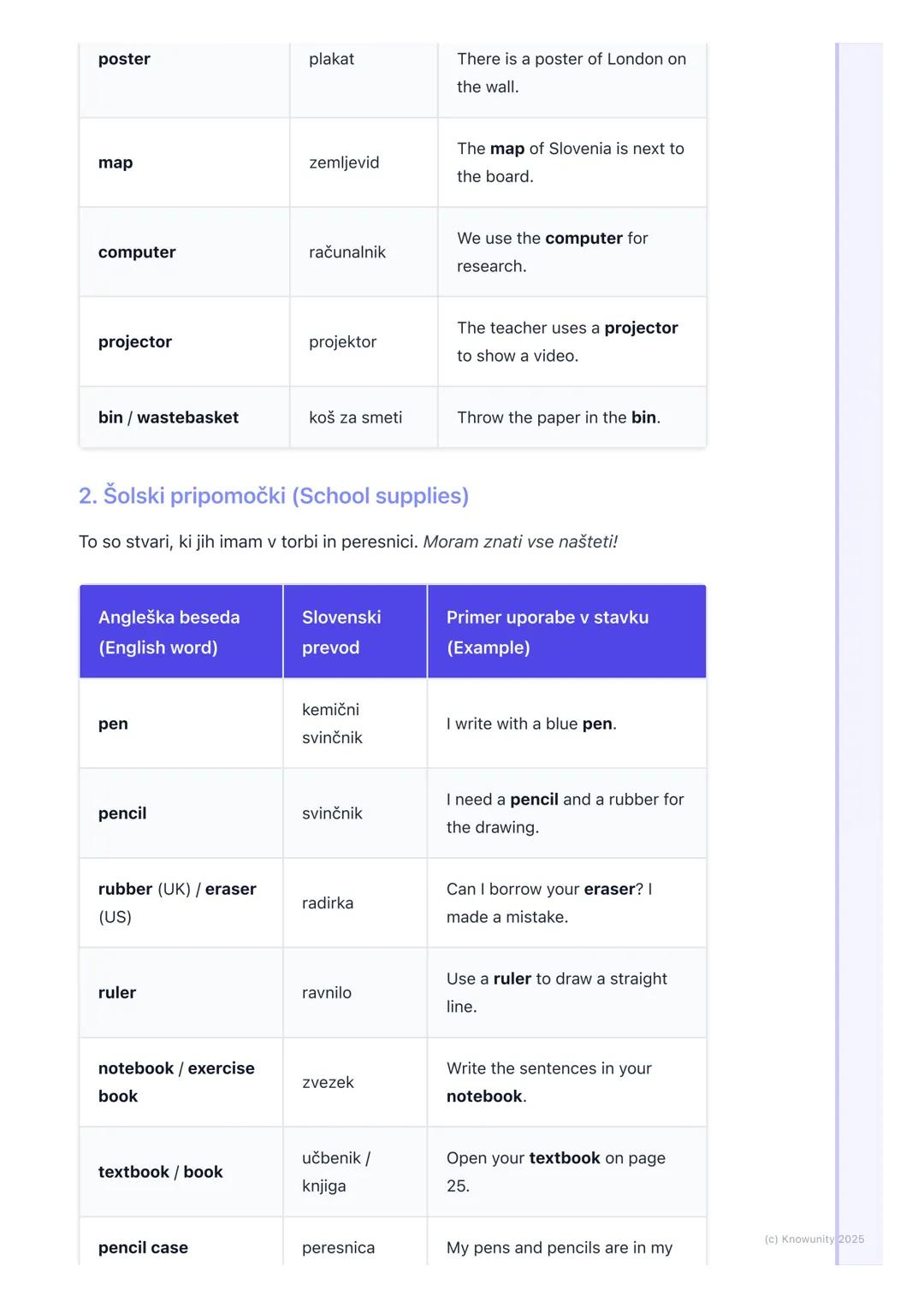Viewport: 924px width, 1307px height.
Task: Click the 'notebook / exercise book' cell
Action: click(x=176, y=1082)
